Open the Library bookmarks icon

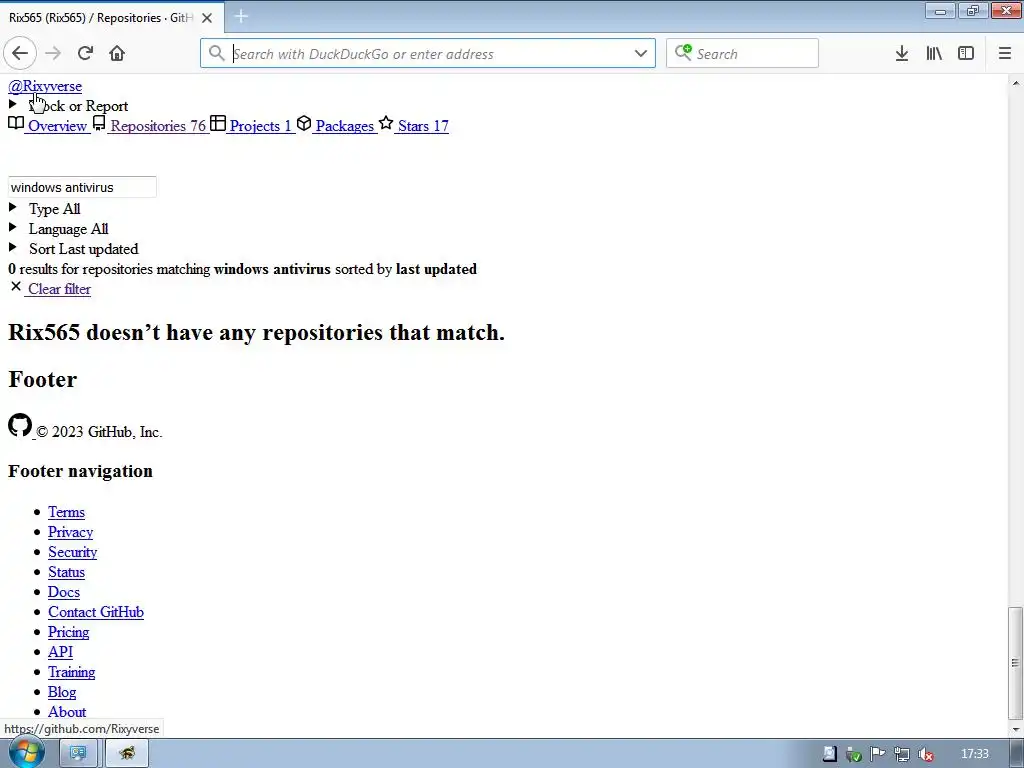pyautogui.click(x=934, y=54)
